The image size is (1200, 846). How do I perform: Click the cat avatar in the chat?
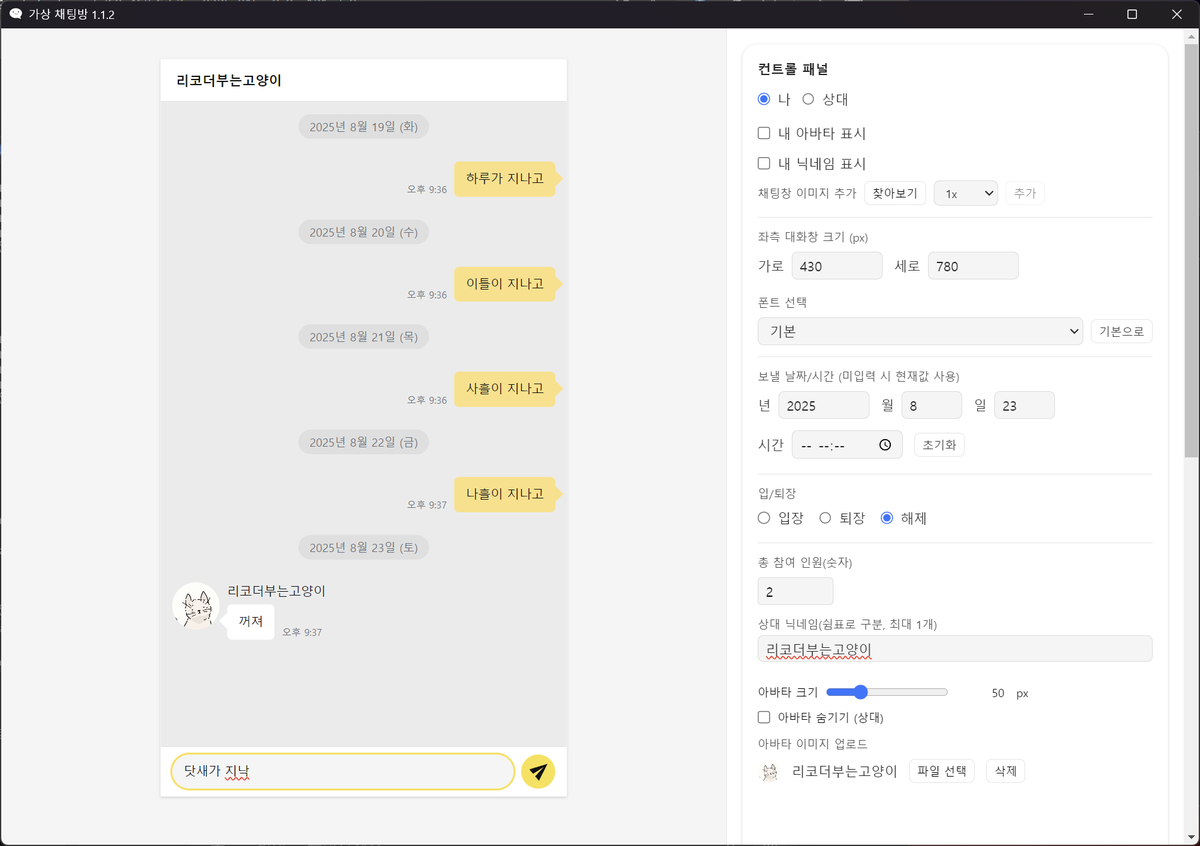[196, 607]
